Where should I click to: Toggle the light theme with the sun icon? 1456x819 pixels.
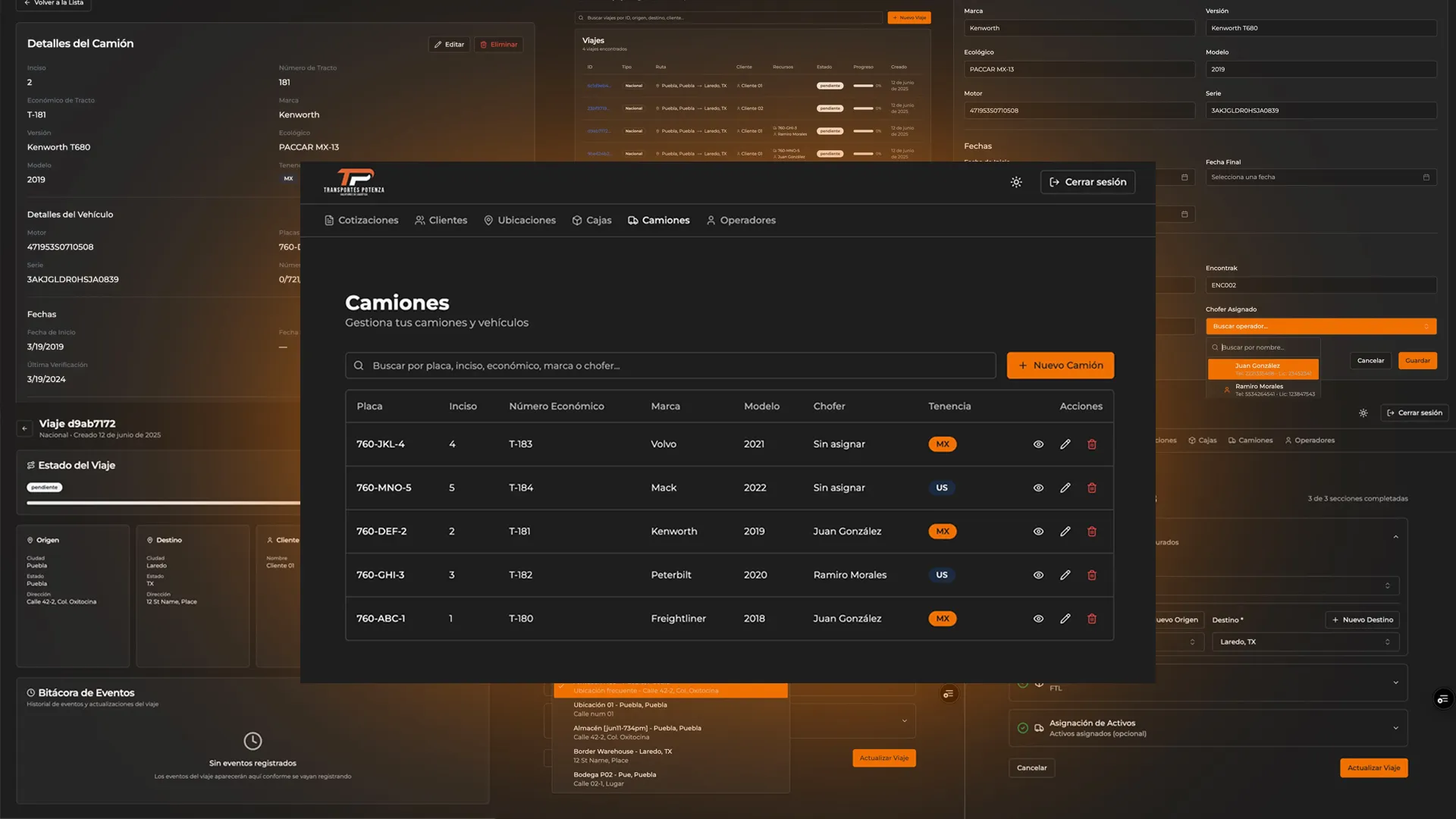1016,182
